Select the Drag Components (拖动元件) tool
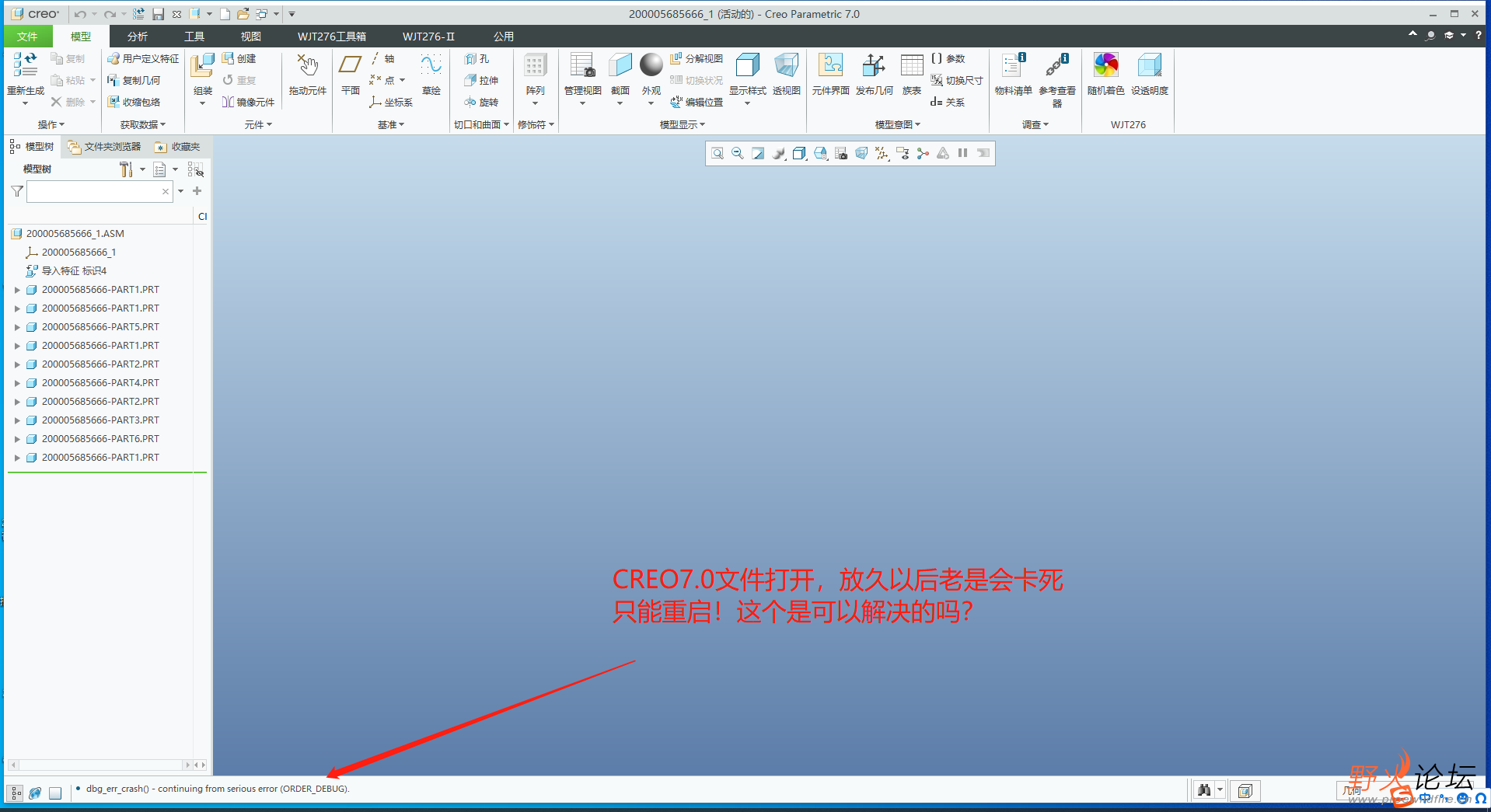1491x812 pixels. click(x=308, y=74)
